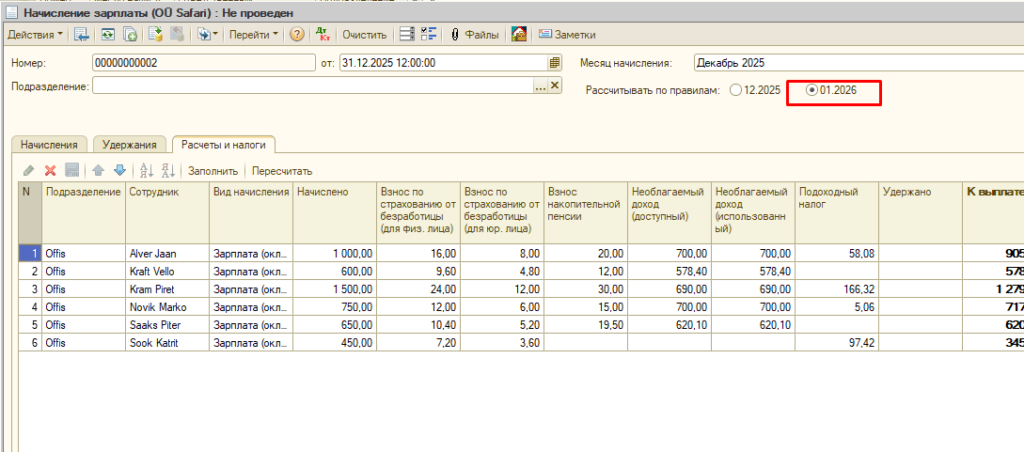Open calendar picker next to date field
This screenshot has height=452, width=1024.
click(x=554, y=62)
